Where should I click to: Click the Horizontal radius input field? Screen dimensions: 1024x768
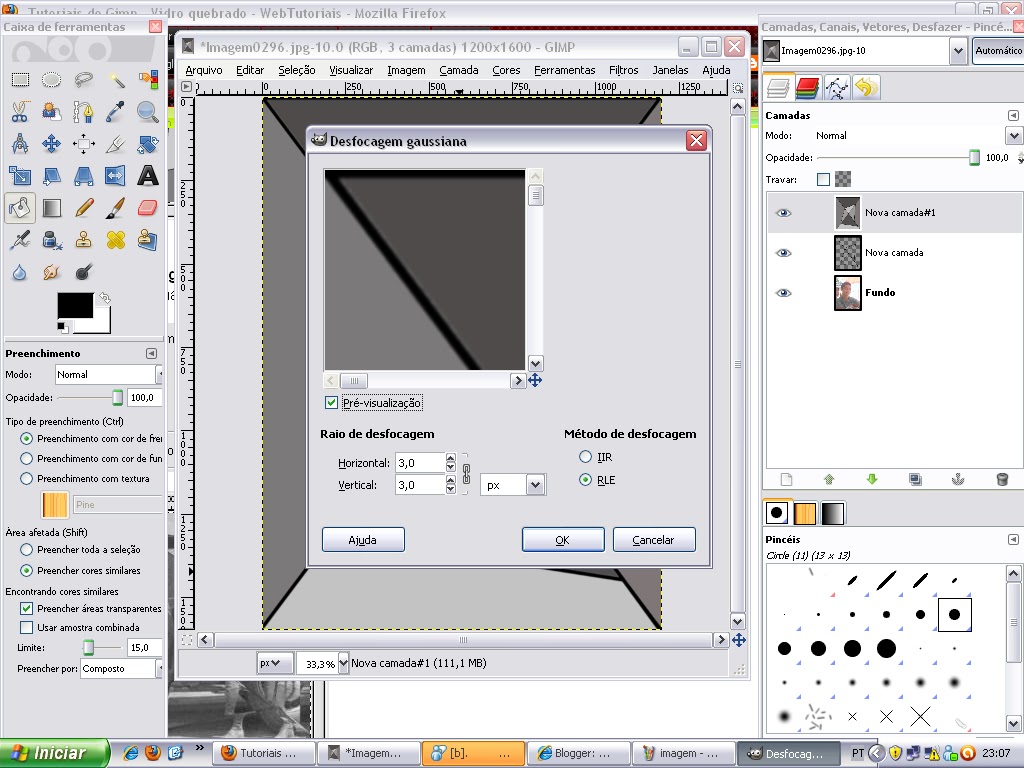click(x=420, y=462)
